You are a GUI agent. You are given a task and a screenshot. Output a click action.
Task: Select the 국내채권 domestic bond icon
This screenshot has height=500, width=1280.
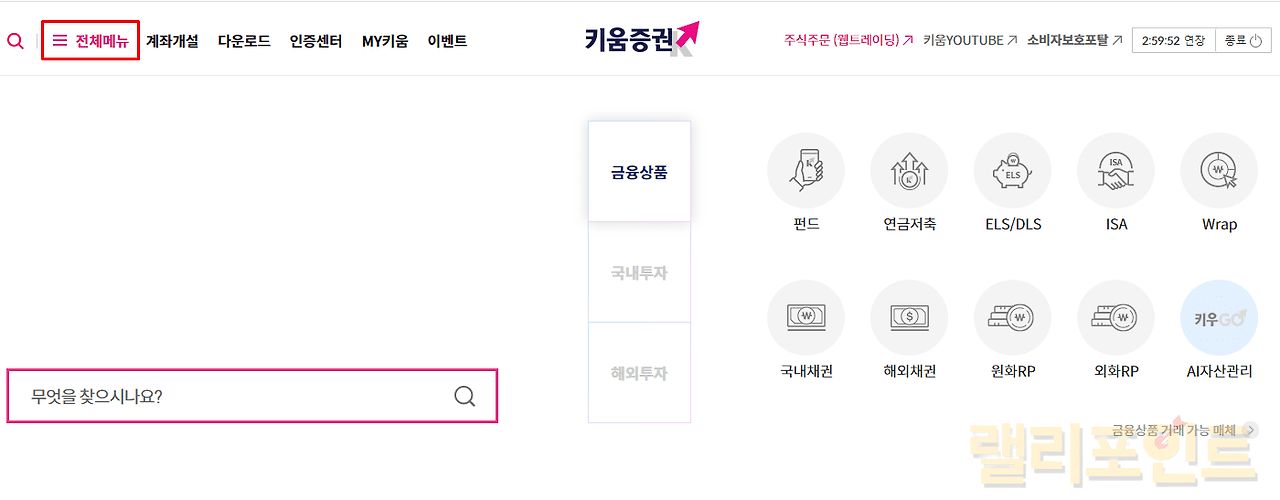coord(805,318)
